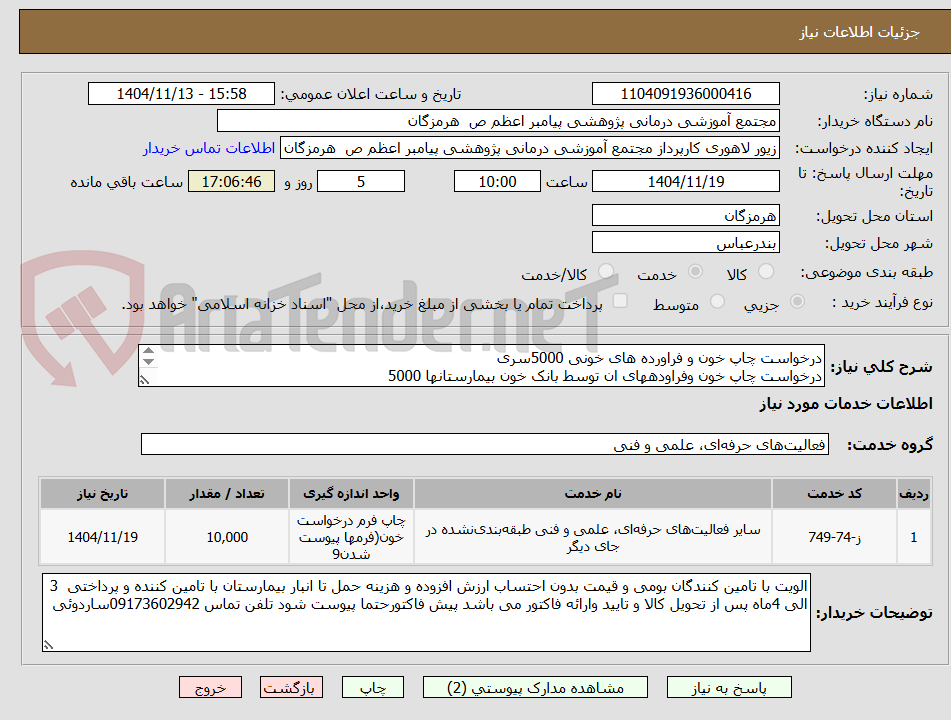The width and height of the screenshot is (951, 720).
Task: Click the کد خدمت column header
Action: (834, 494)
